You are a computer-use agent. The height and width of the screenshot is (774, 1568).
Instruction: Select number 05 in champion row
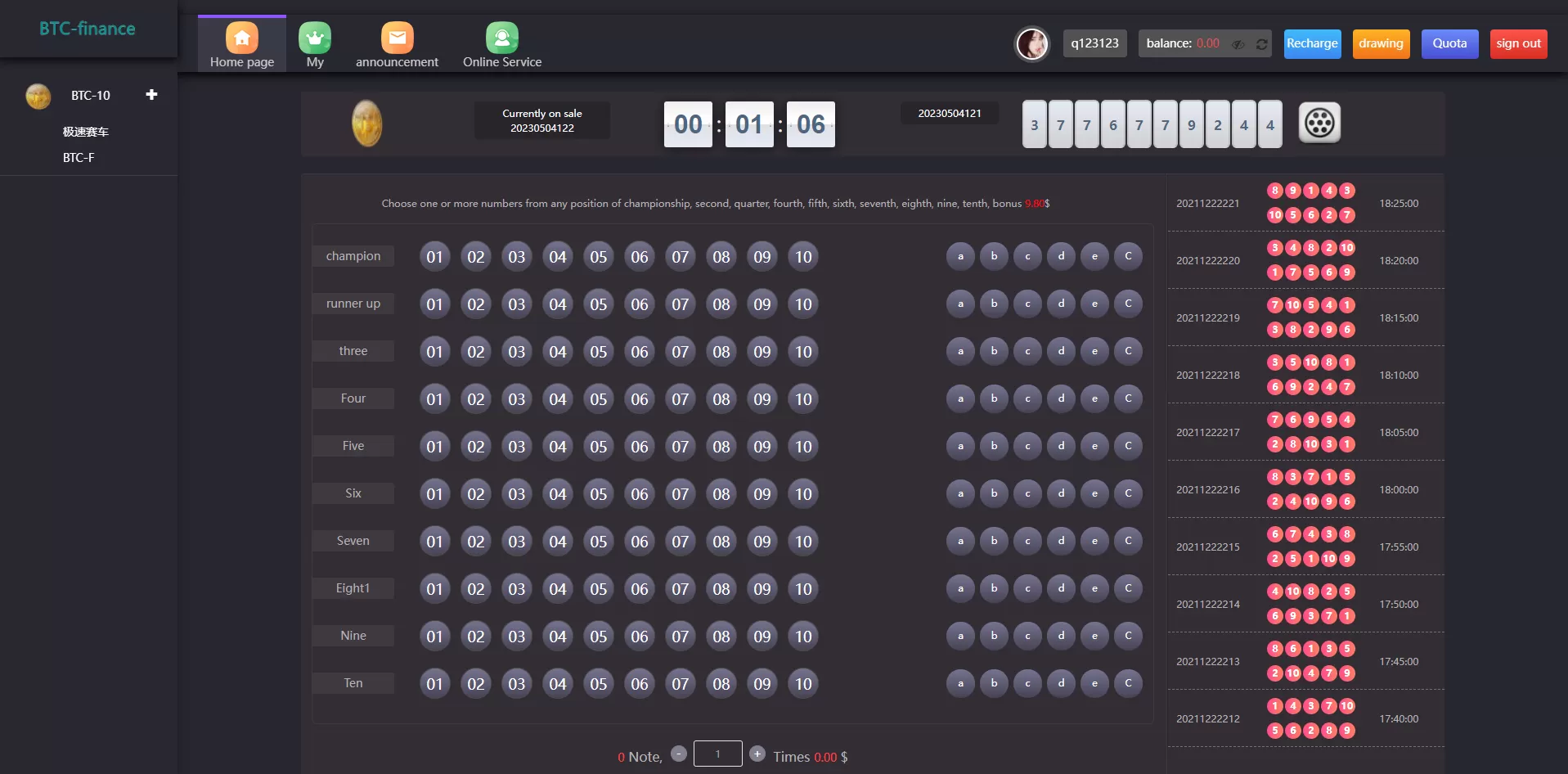click(x=599, y=257)
